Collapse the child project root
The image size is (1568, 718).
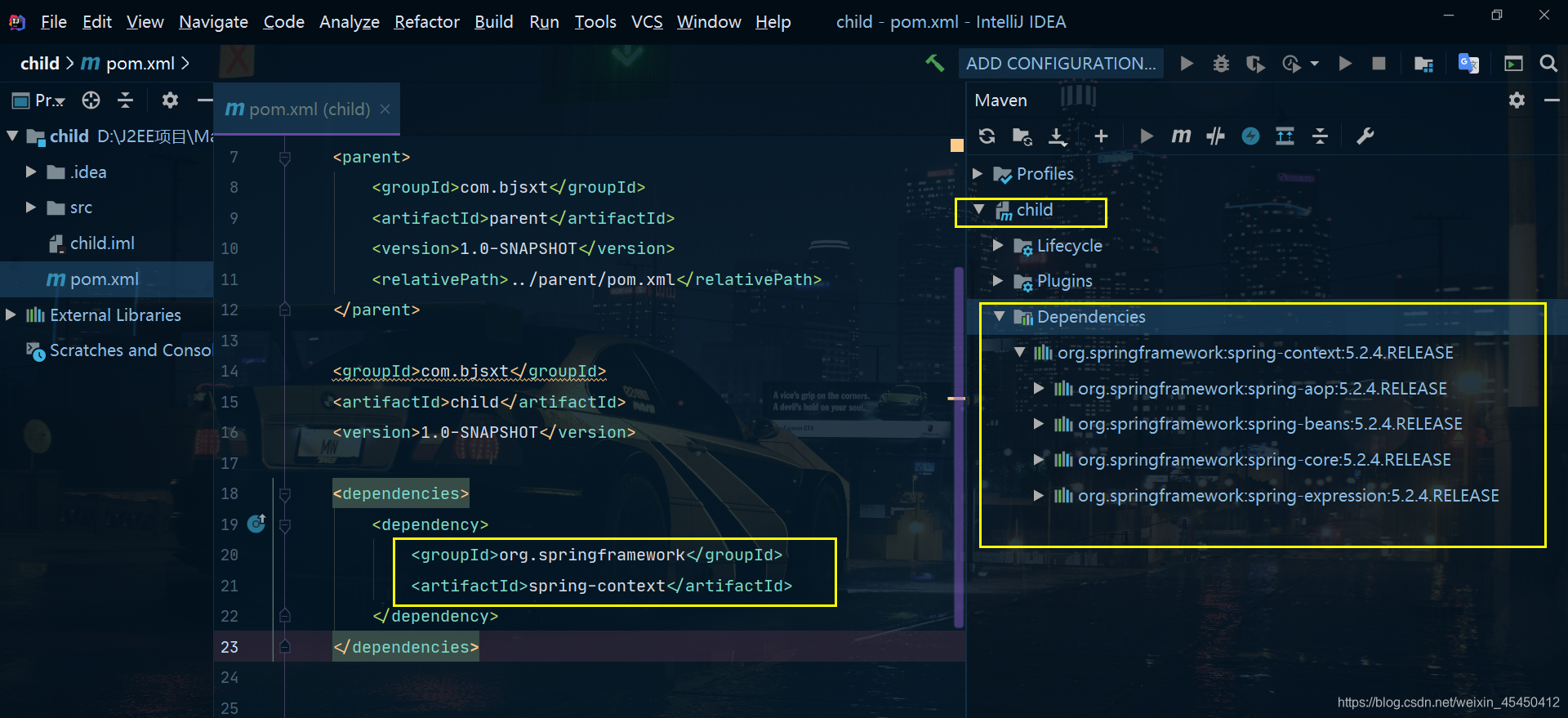[x=12, y=136]
